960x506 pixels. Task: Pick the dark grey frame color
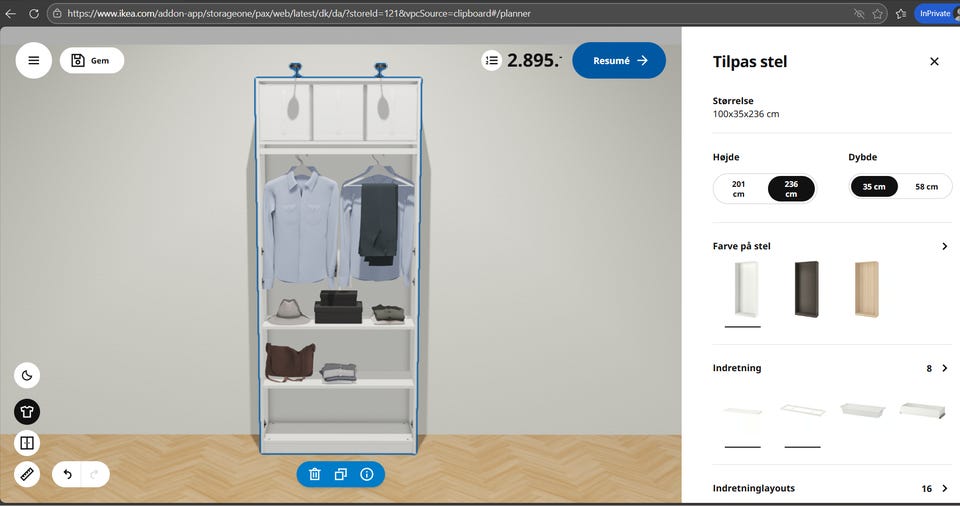tap(806, 289)
